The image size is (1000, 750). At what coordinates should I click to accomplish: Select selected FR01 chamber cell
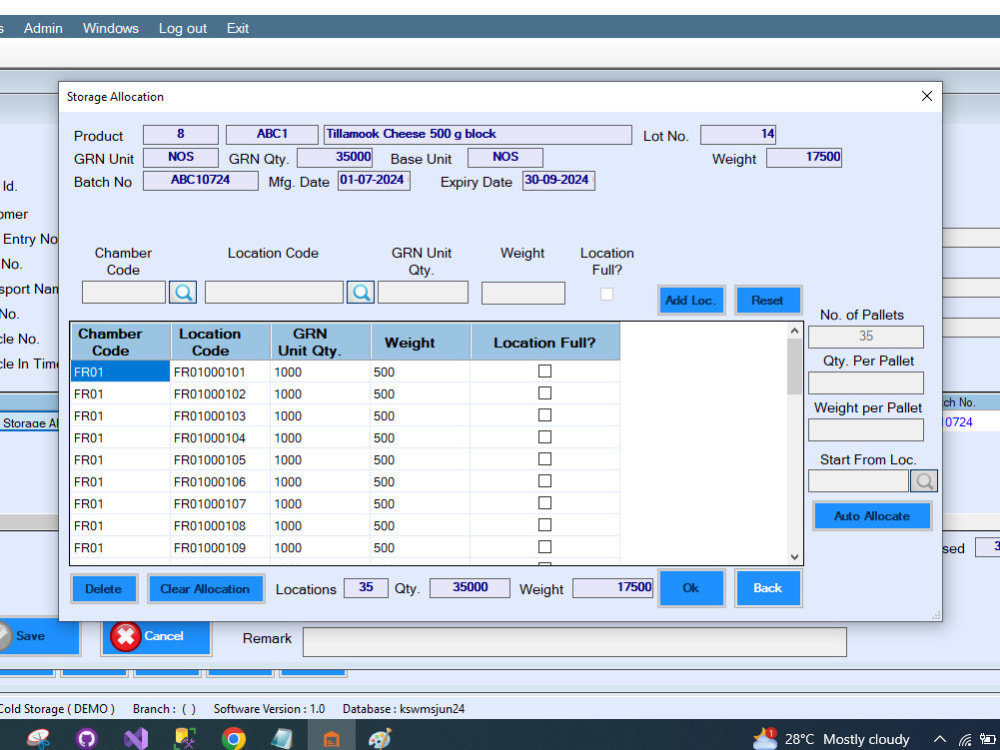(120, 371)
